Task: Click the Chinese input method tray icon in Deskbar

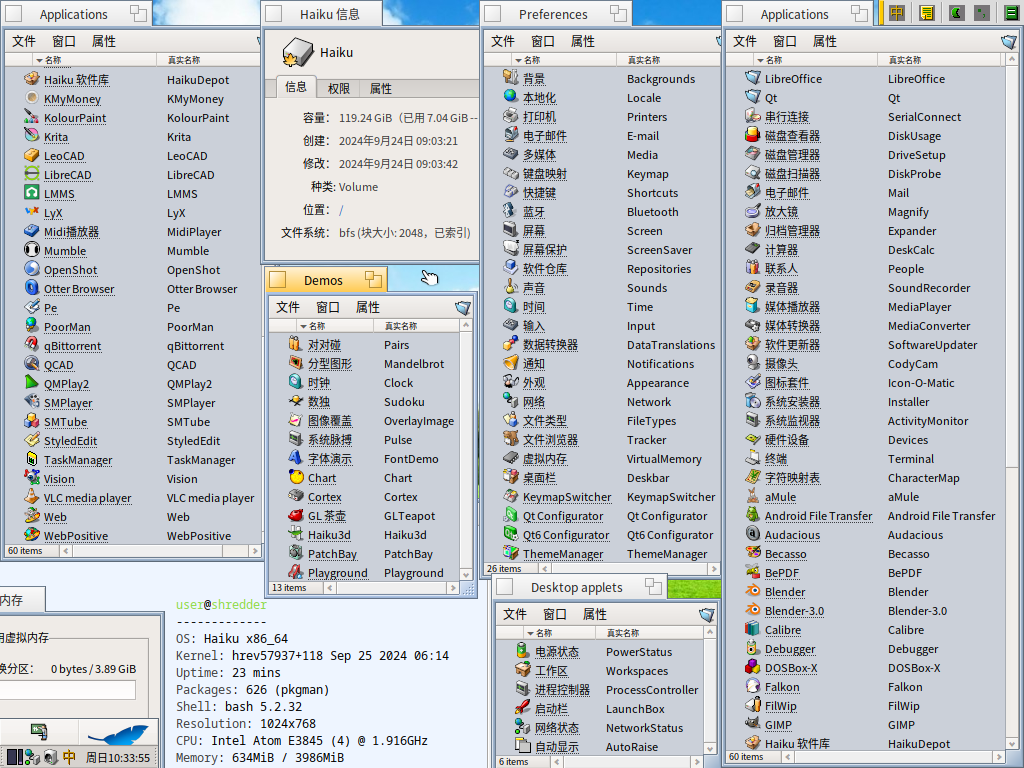Action: coord(69,757)
